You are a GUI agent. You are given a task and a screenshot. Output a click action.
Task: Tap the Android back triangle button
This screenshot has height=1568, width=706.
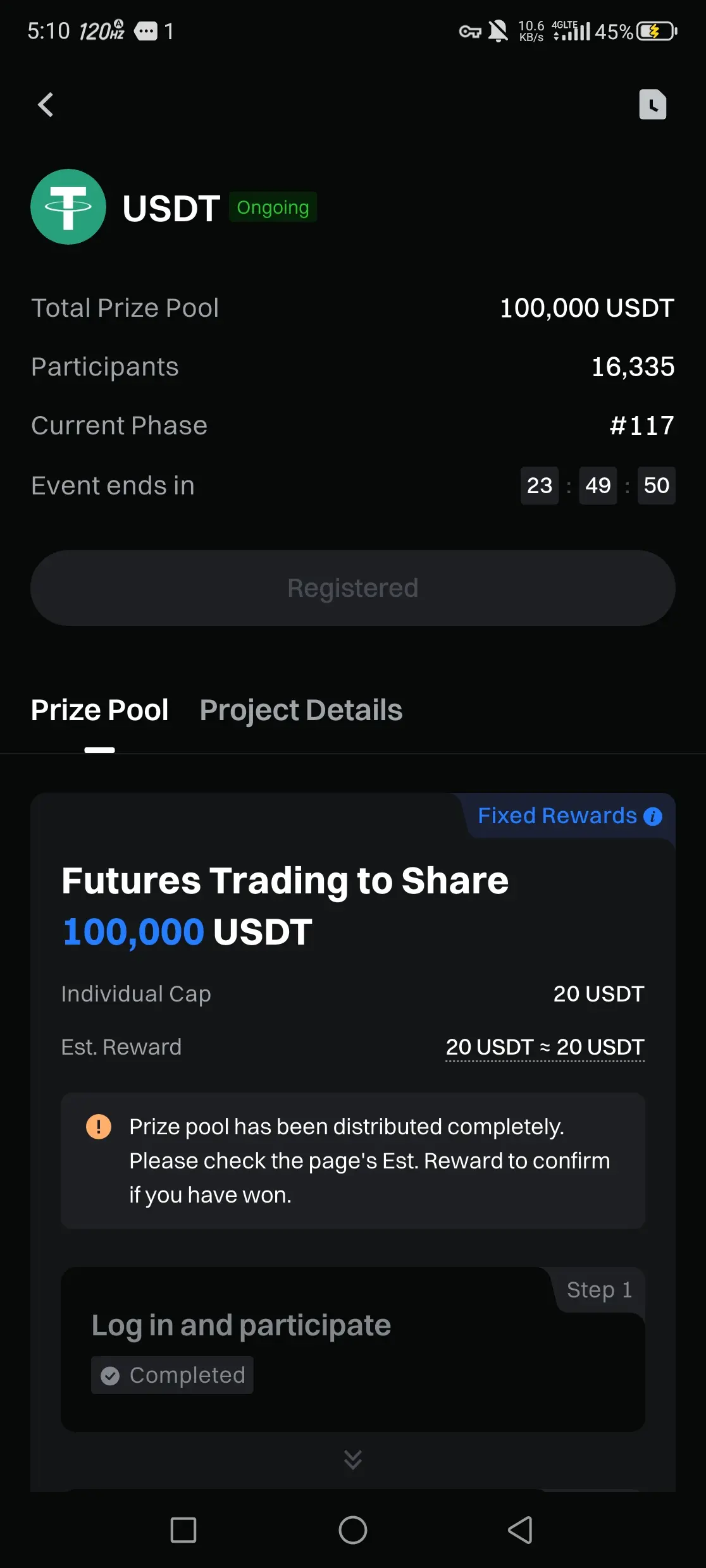coord(521,1530)
